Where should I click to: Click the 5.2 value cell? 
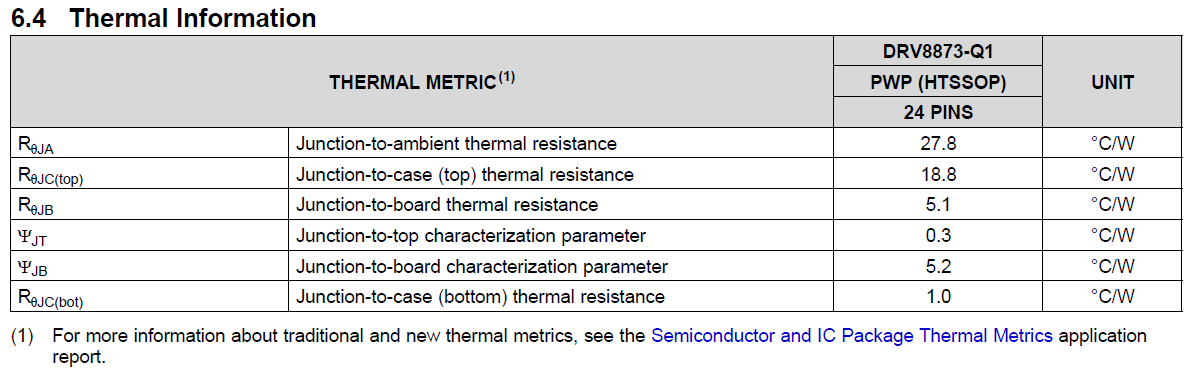[x=938, y=267]
